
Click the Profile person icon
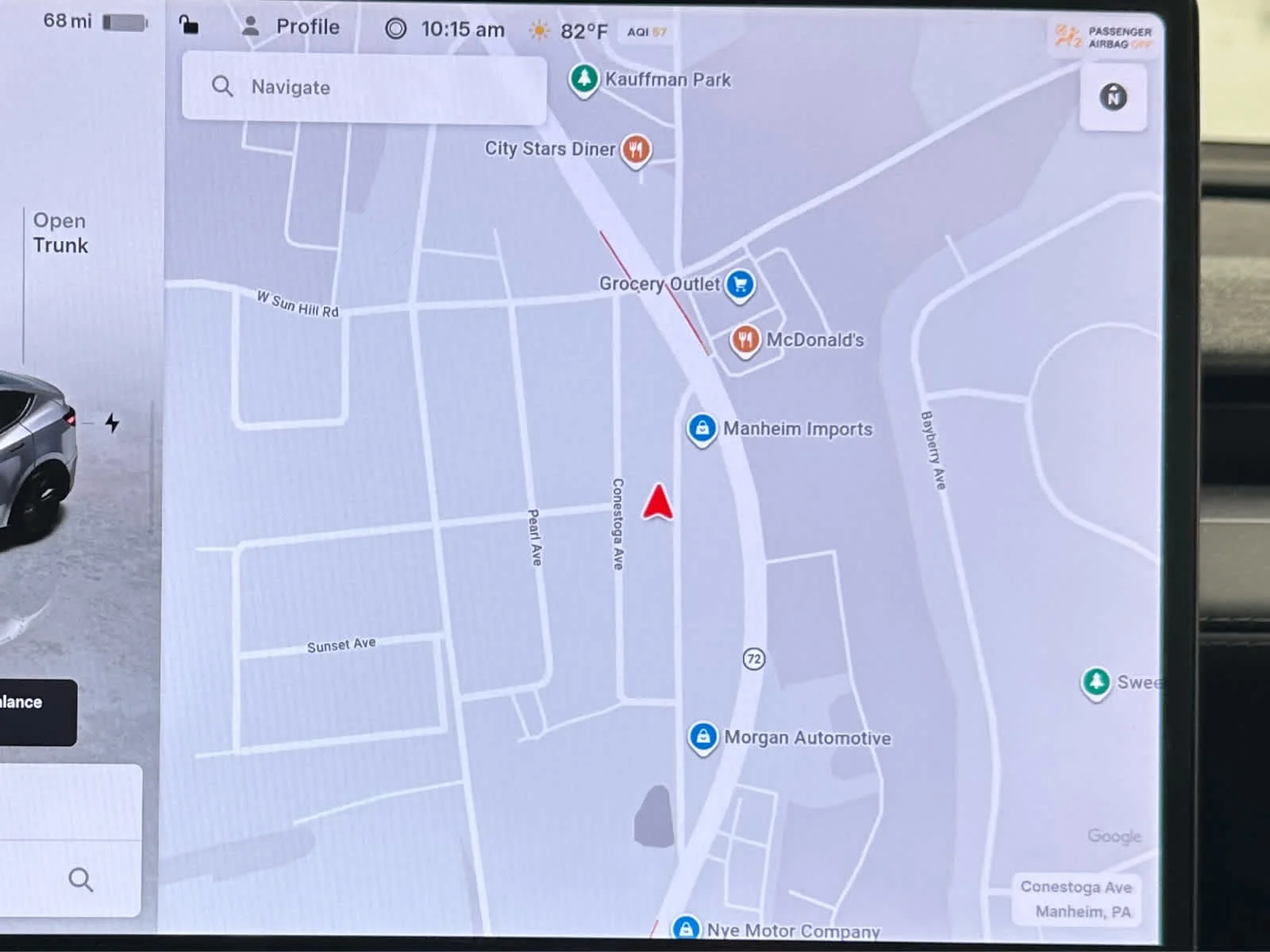click(x=250, y=27)
